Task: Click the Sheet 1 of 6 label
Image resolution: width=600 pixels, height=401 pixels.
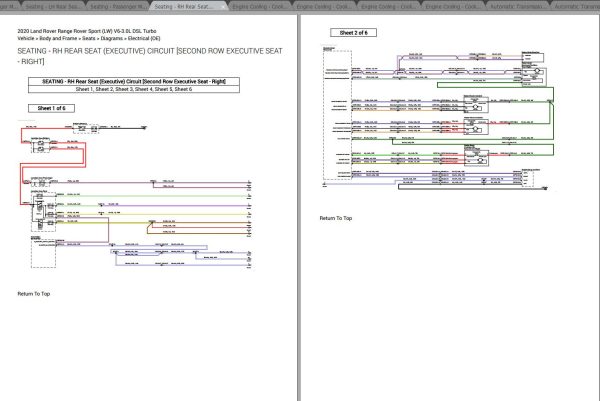Action: click(x=51, y=108)
